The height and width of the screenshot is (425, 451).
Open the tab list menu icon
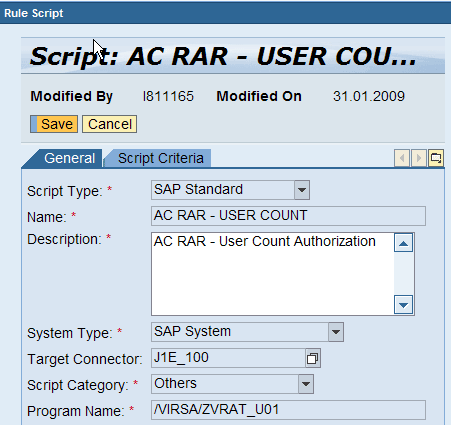(436, 158)
